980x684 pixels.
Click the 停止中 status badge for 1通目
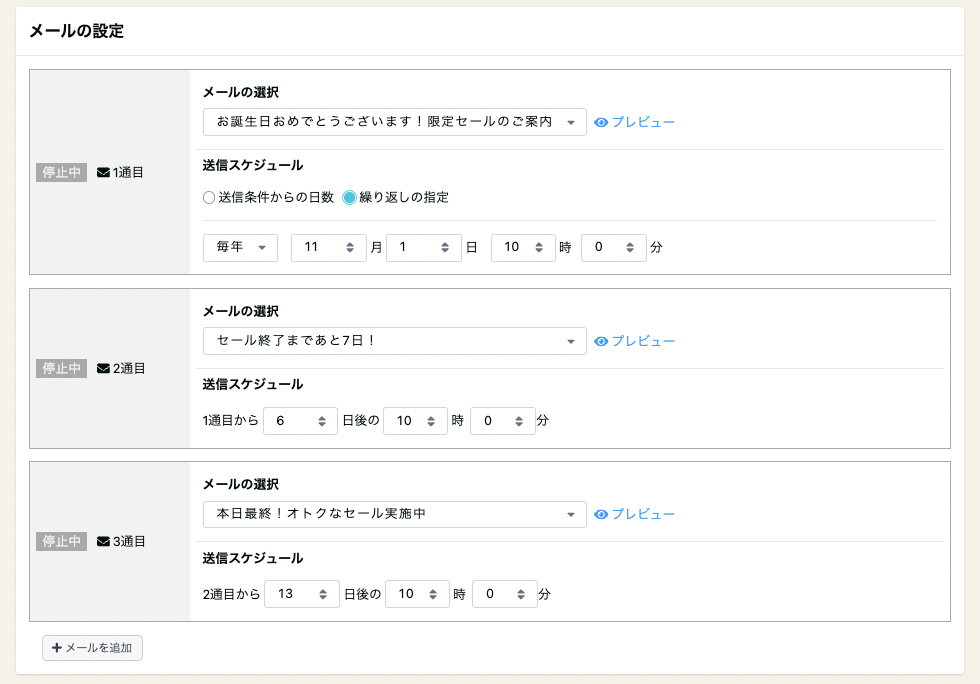click(x=62, y=172)
